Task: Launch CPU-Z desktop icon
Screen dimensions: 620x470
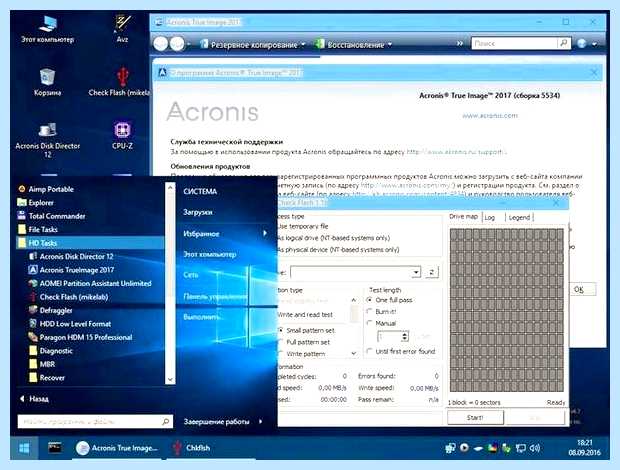Action: [122, 135]
